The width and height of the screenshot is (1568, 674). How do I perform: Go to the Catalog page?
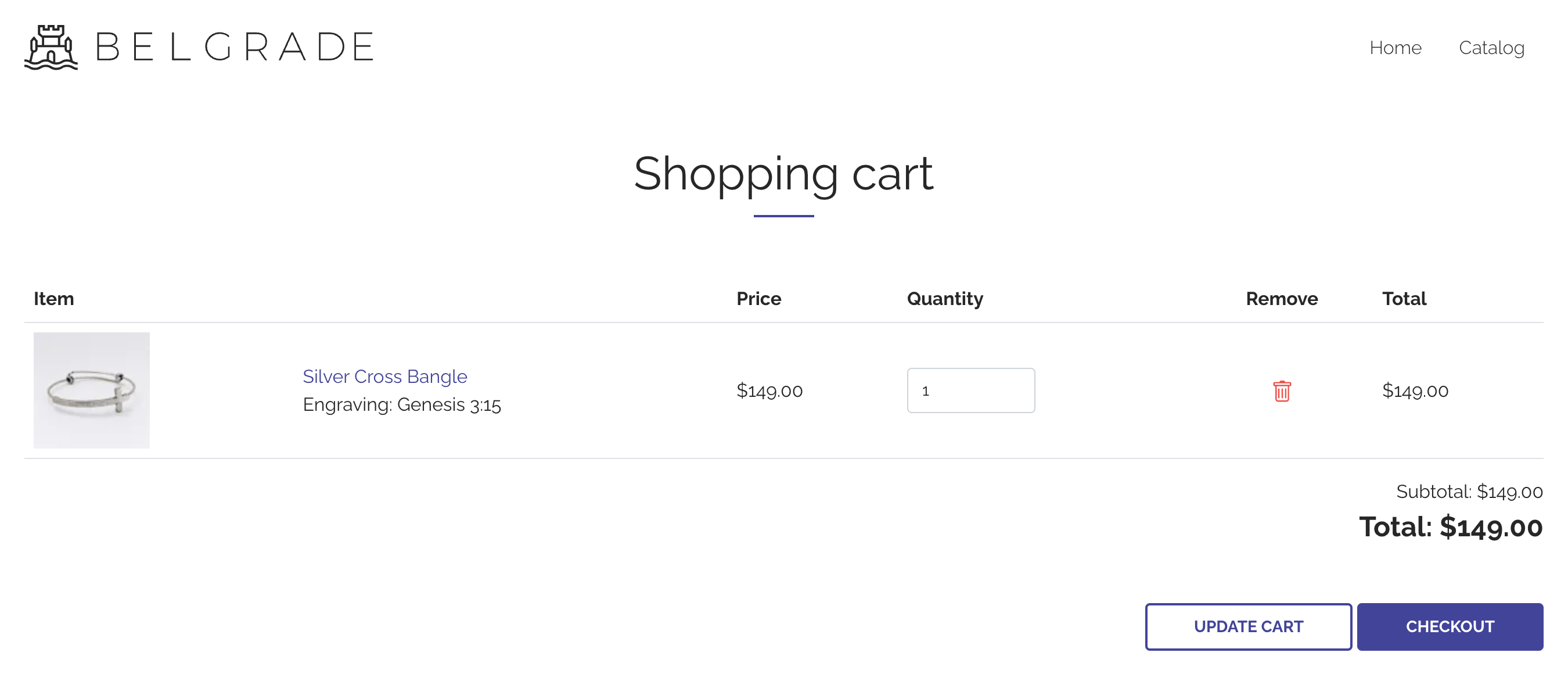coord(1491,48)
